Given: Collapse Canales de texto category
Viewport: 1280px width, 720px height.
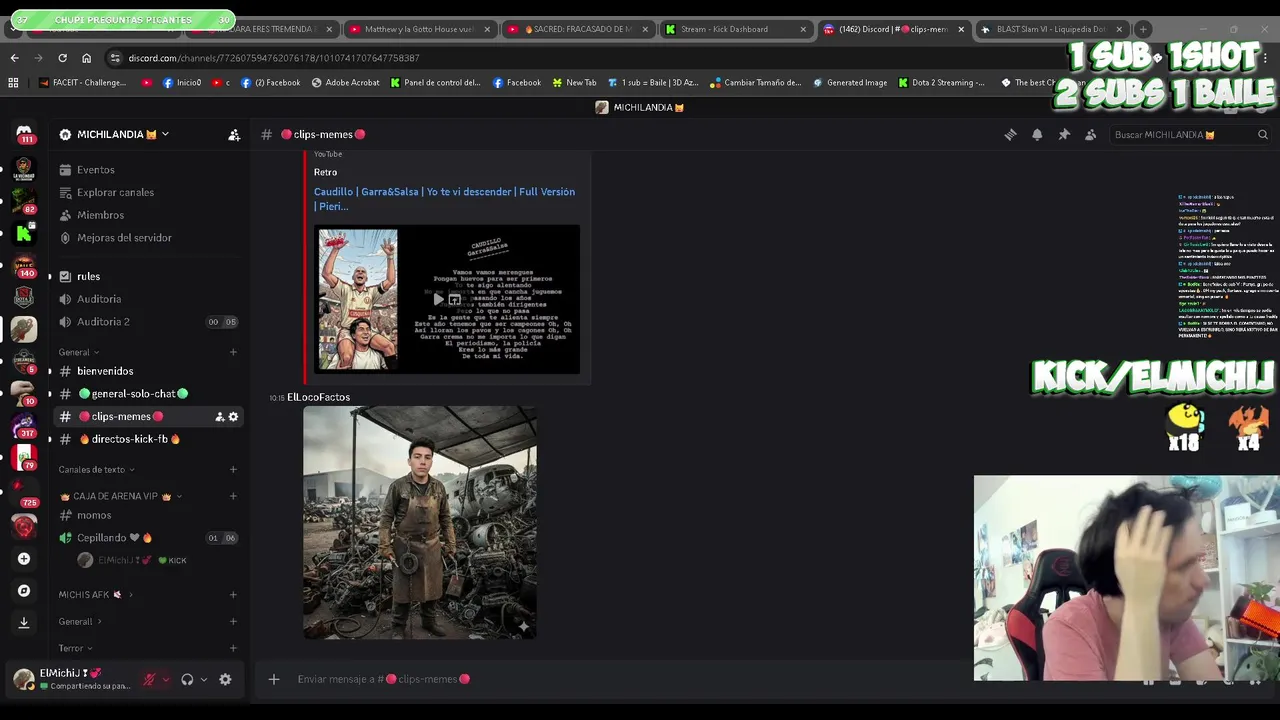Looking at the screenshot, I should [97, 469].
